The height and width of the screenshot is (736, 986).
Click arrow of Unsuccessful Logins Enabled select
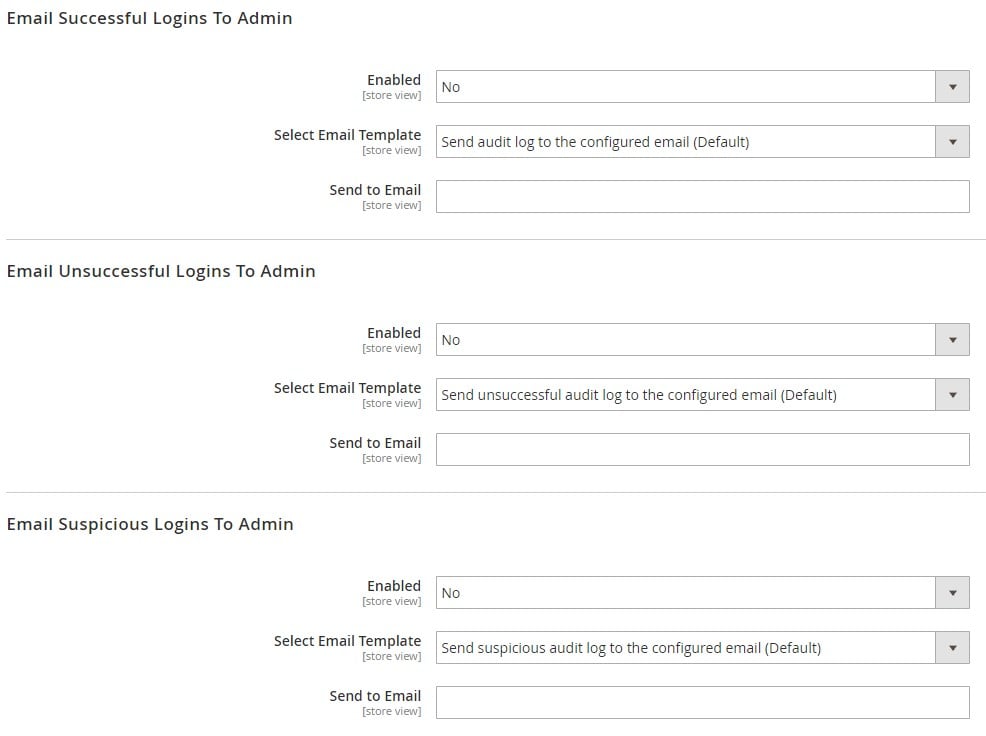click(953, 340)
